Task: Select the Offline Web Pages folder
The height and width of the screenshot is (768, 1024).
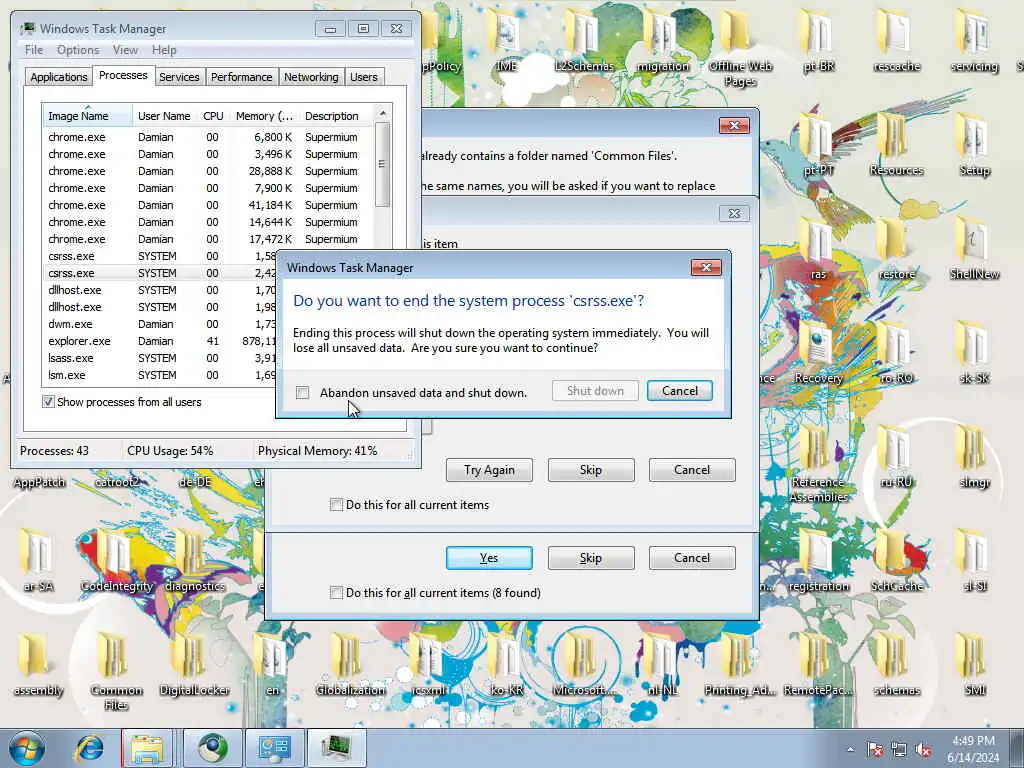Action: pyautogui.click(x=740, y=46)
